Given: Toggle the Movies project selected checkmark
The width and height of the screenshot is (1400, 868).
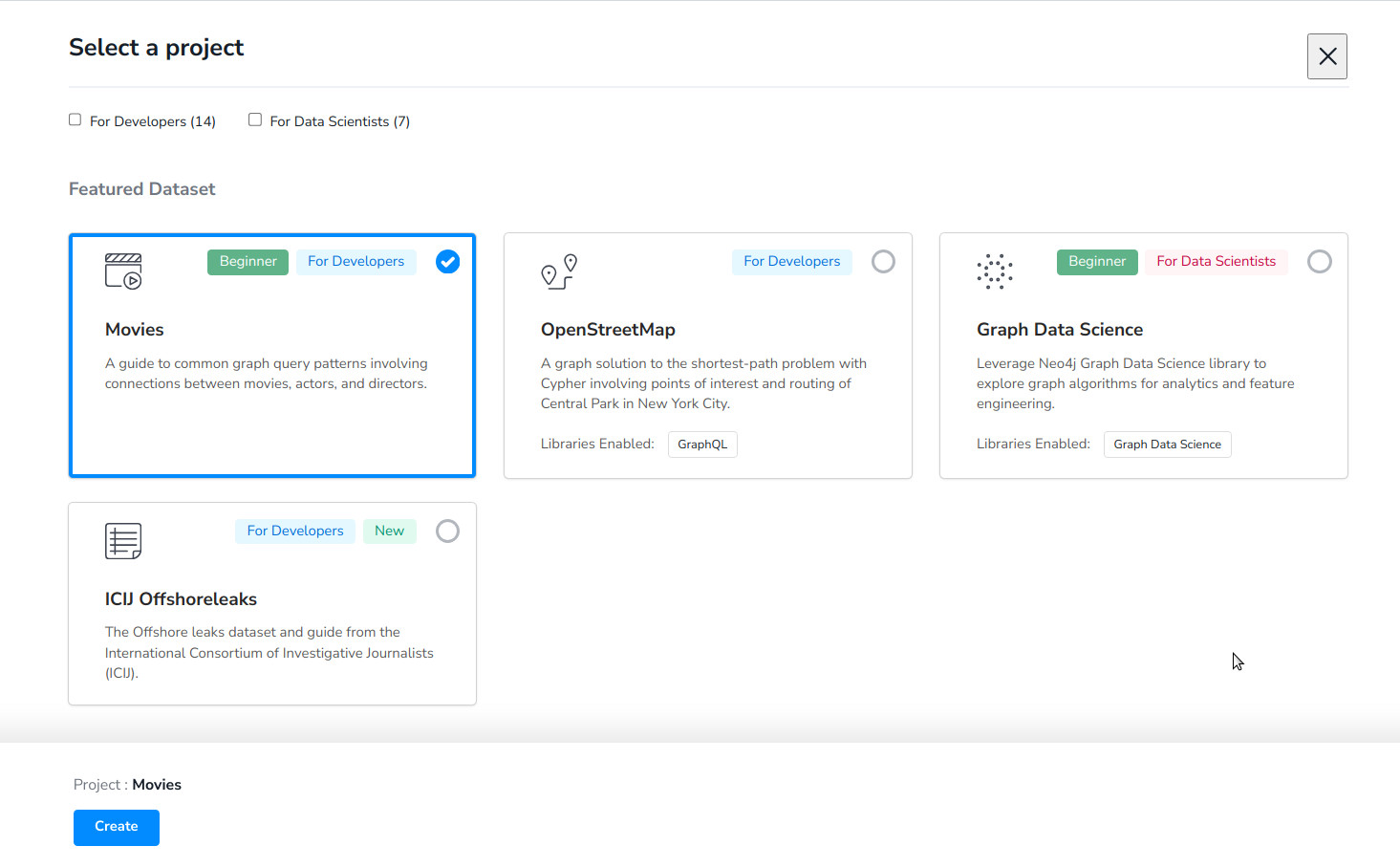Looking at the screenshot, I should pos(447,261).
